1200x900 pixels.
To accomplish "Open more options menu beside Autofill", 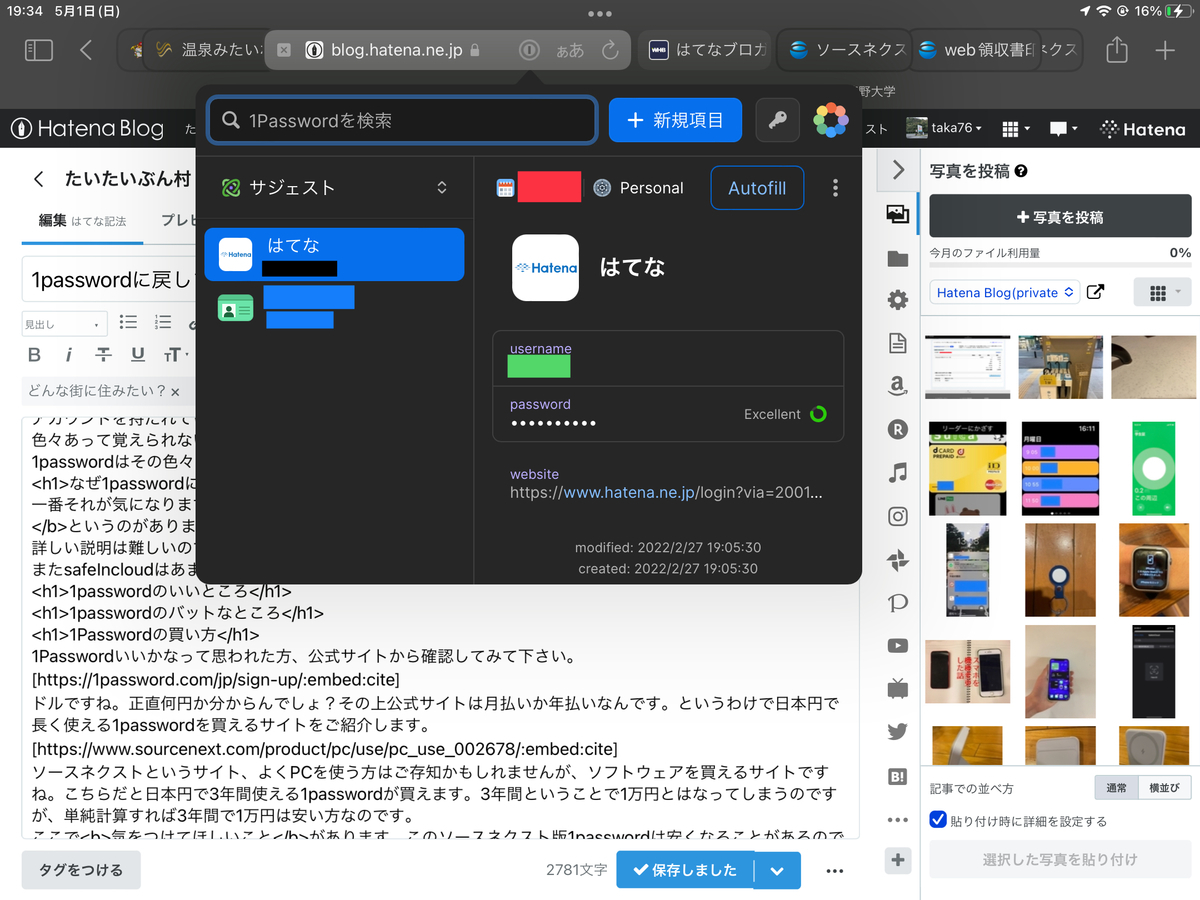I will click(835, 188).
